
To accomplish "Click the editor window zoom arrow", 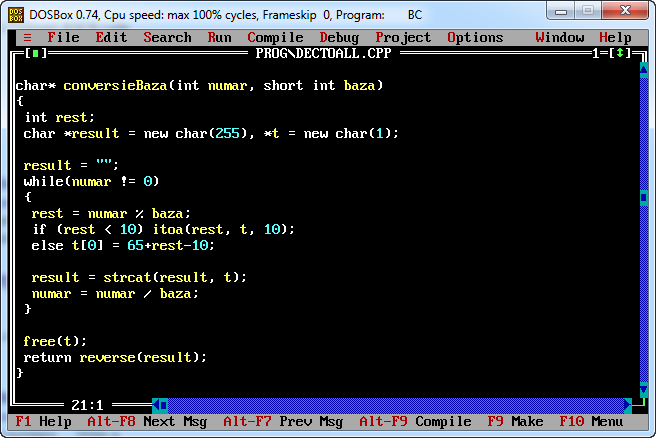I will click(x=620, y=53).
